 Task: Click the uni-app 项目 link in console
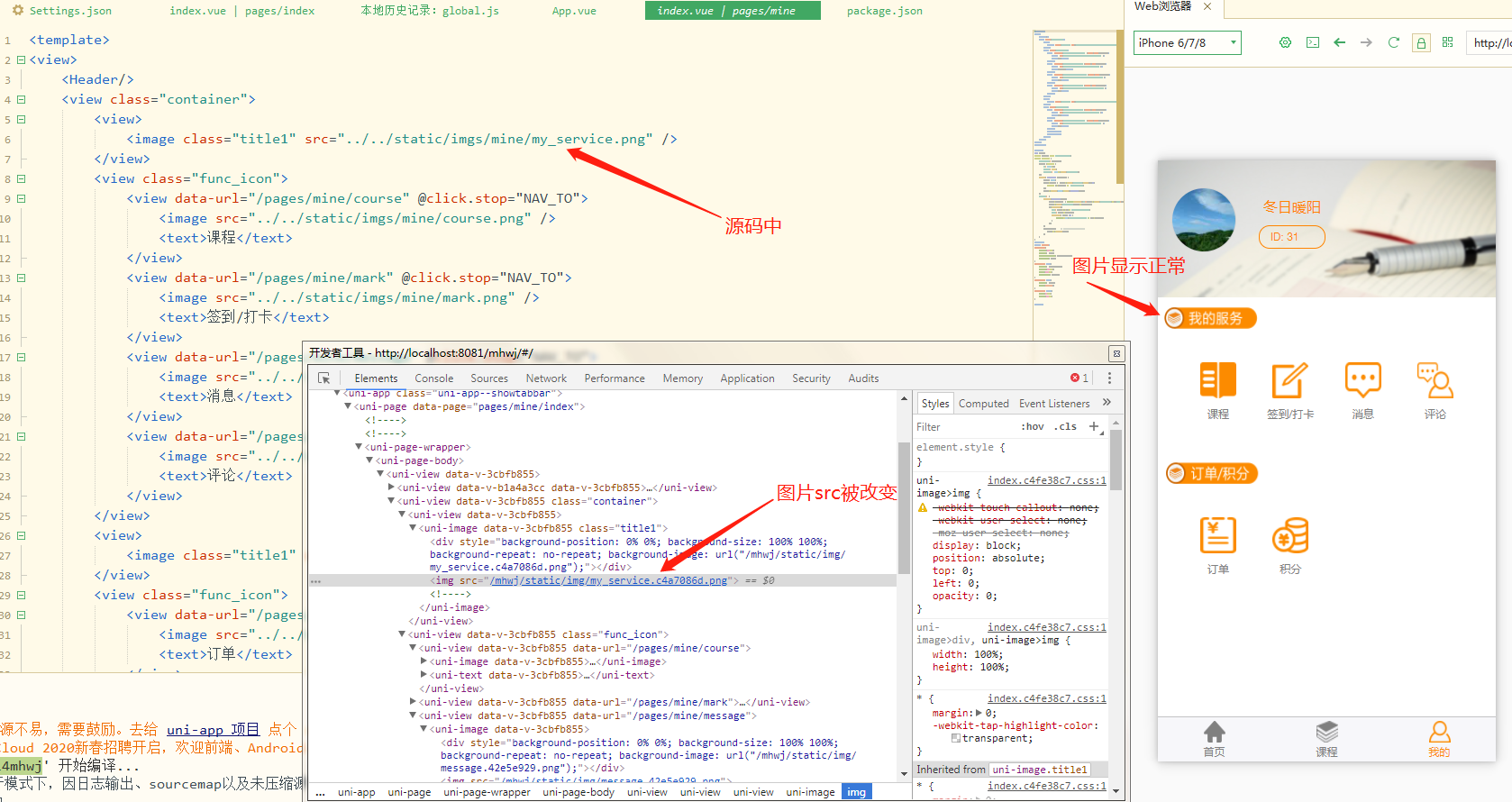[213, 729]
